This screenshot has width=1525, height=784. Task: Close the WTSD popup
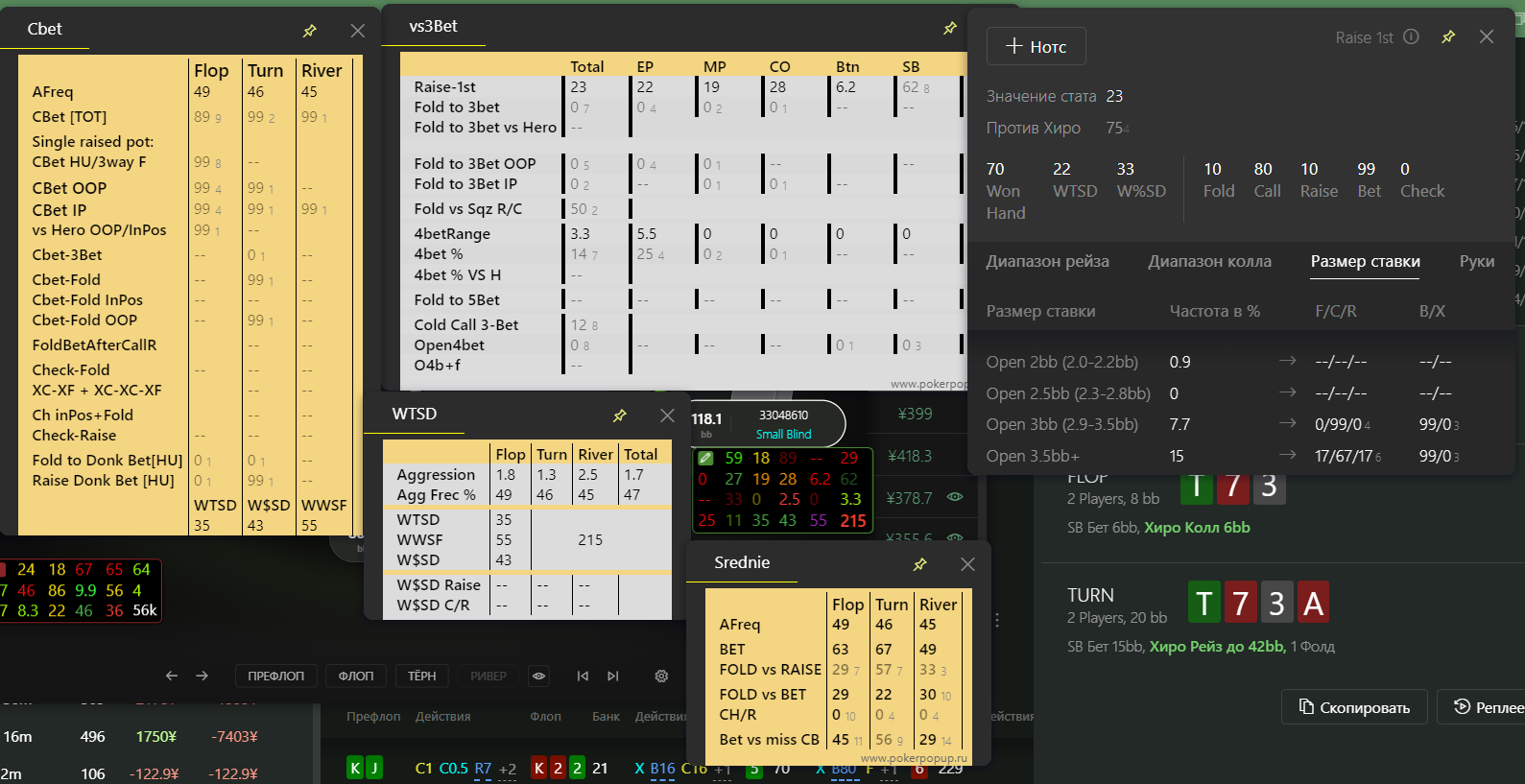(668, 416)
